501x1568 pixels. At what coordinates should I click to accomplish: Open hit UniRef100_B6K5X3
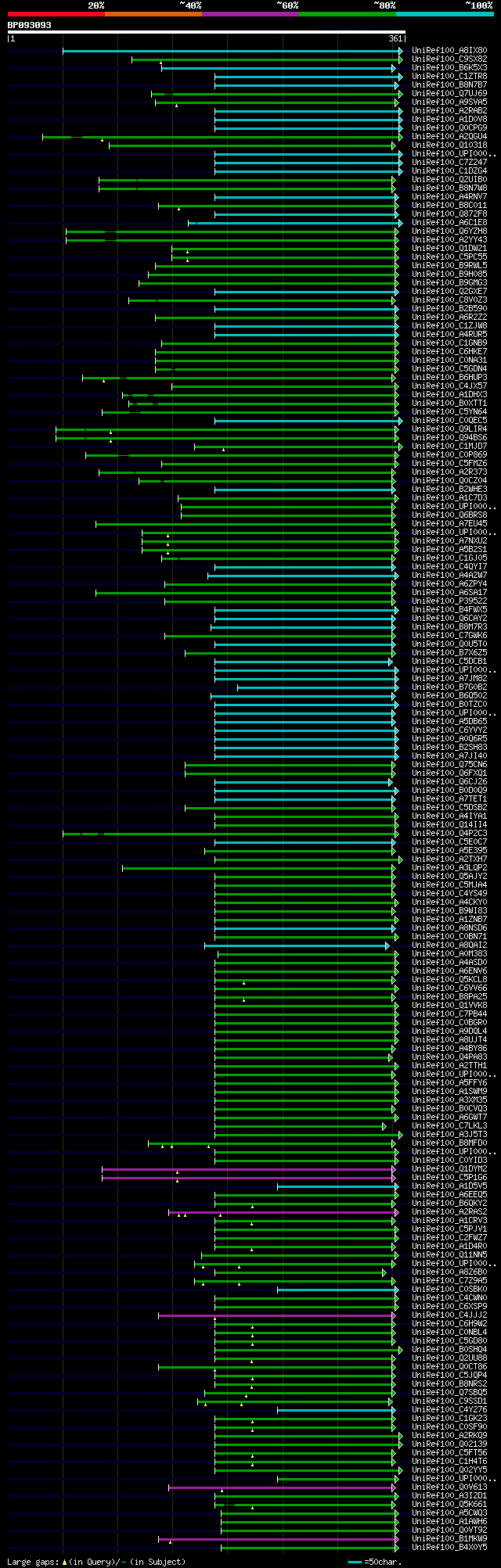[x=449, y=68]
